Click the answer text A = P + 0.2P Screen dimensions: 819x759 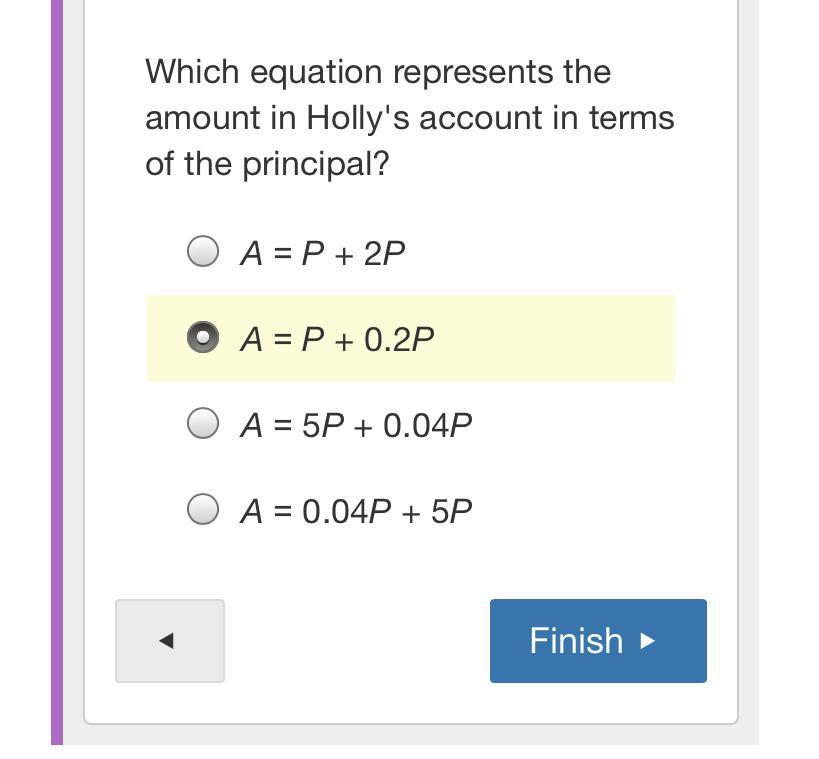(337, 340)
